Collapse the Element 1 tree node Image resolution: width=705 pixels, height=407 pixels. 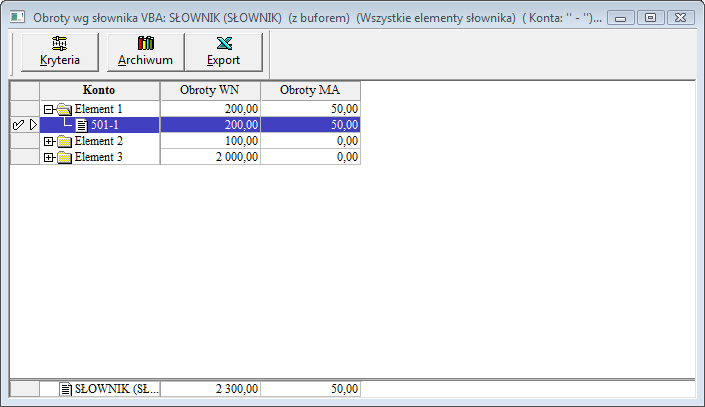point(49,109)
